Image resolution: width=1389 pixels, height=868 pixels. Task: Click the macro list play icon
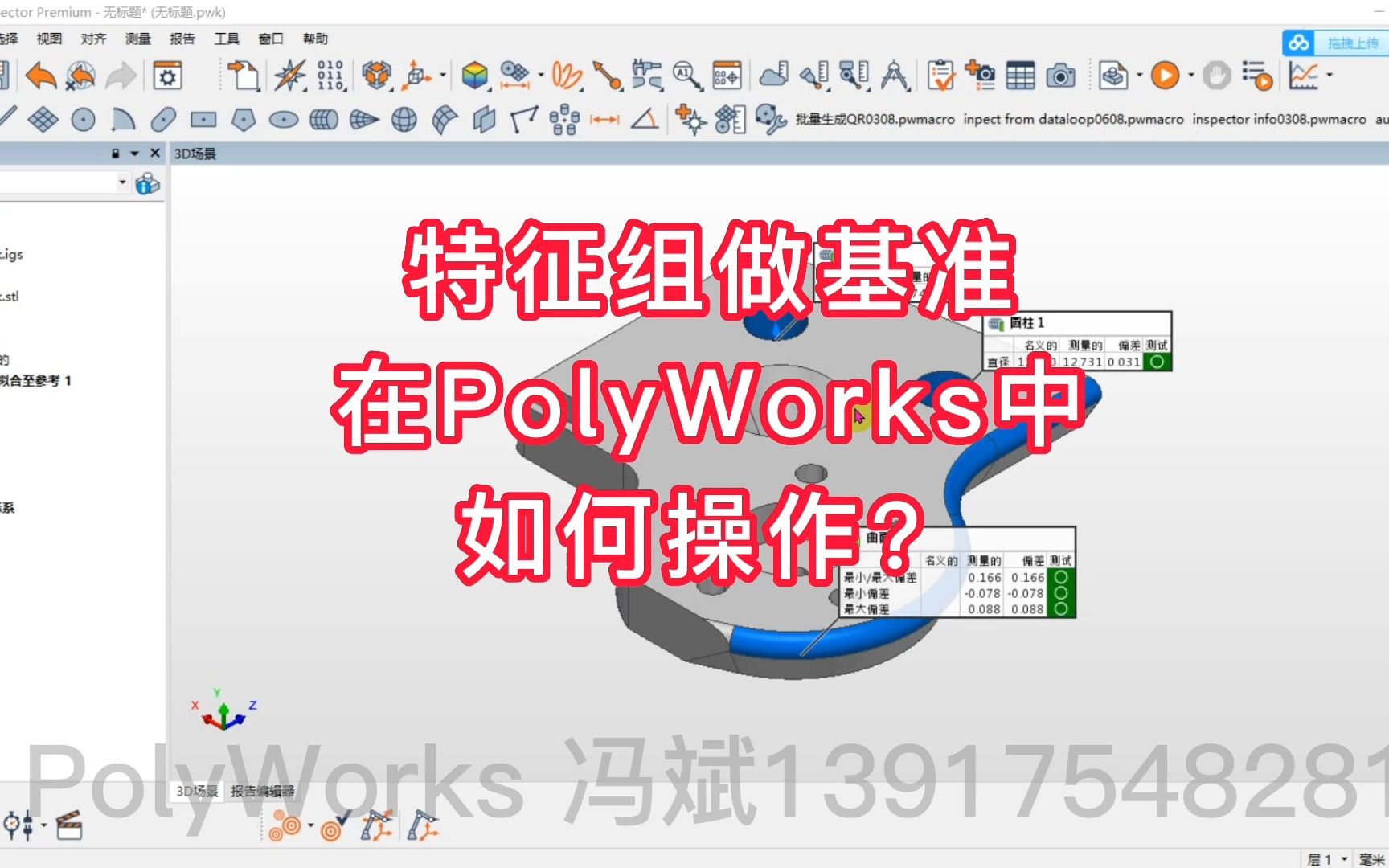click(1256, 76)
